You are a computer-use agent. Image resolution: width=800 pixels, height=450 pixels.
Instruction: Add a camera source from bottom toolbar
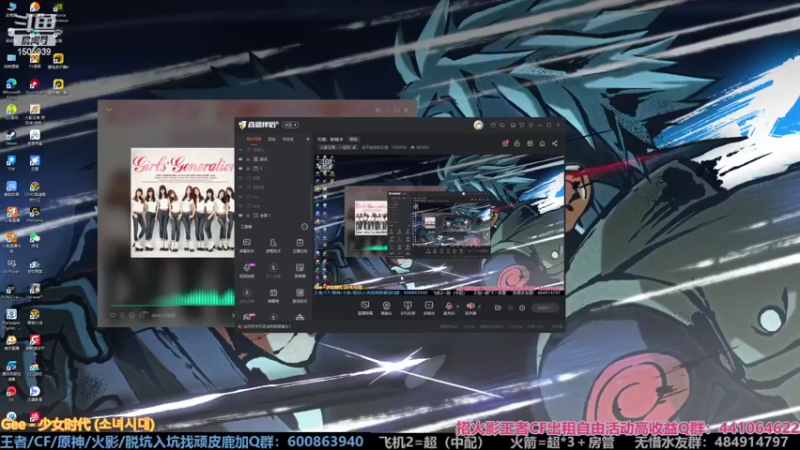pos(386,307)
